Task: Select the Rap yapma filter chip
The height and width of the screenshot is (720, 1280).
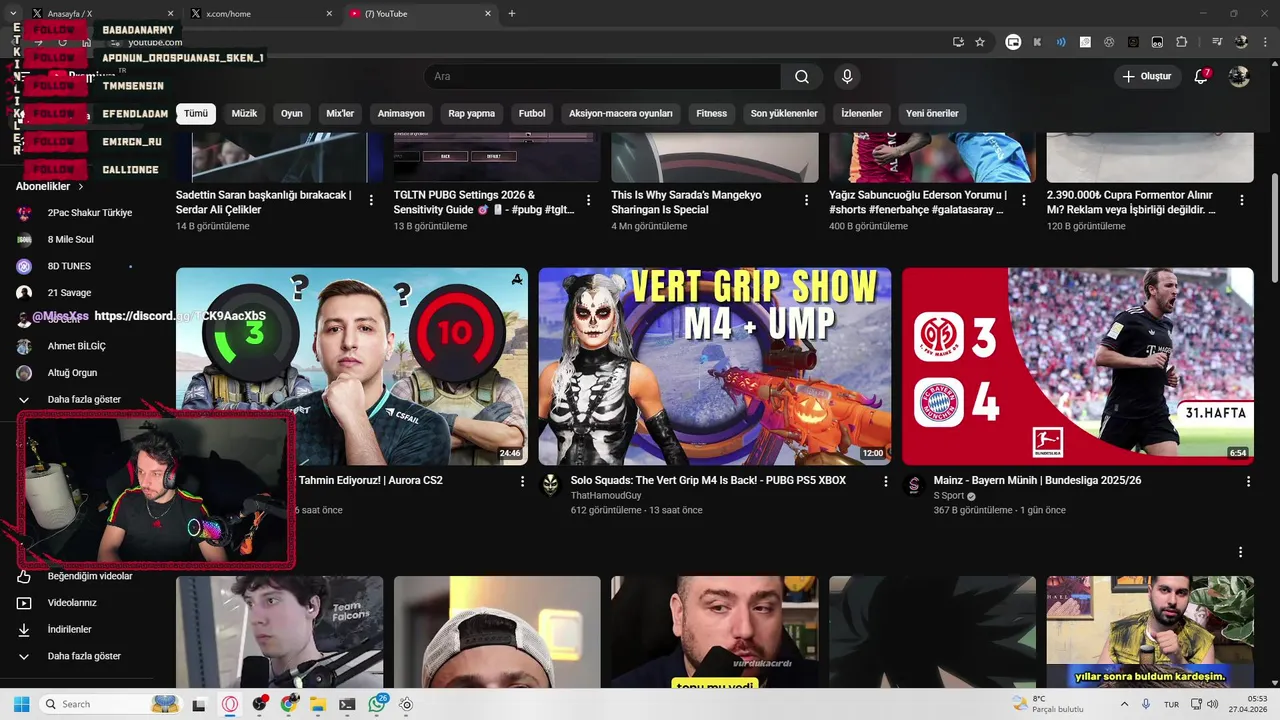Action: click(472, 114)
